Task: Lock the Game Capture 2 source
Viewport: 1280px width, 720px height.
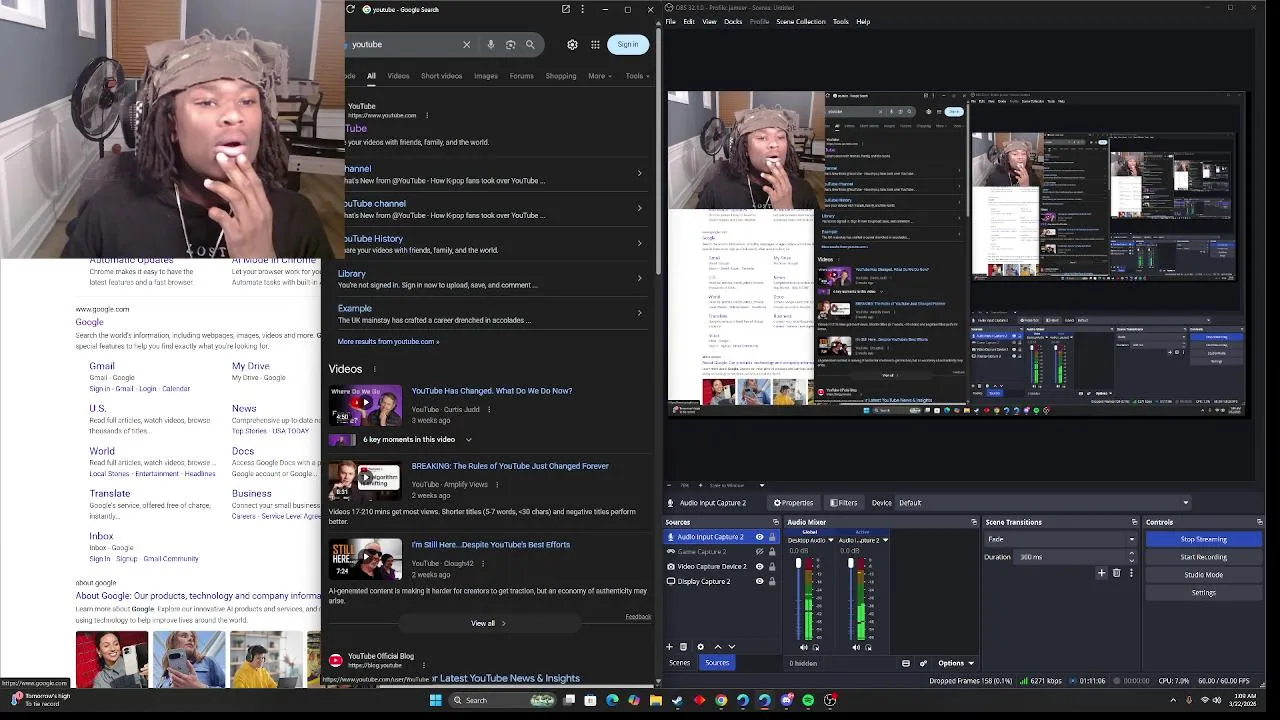Action: coord(772,552)
